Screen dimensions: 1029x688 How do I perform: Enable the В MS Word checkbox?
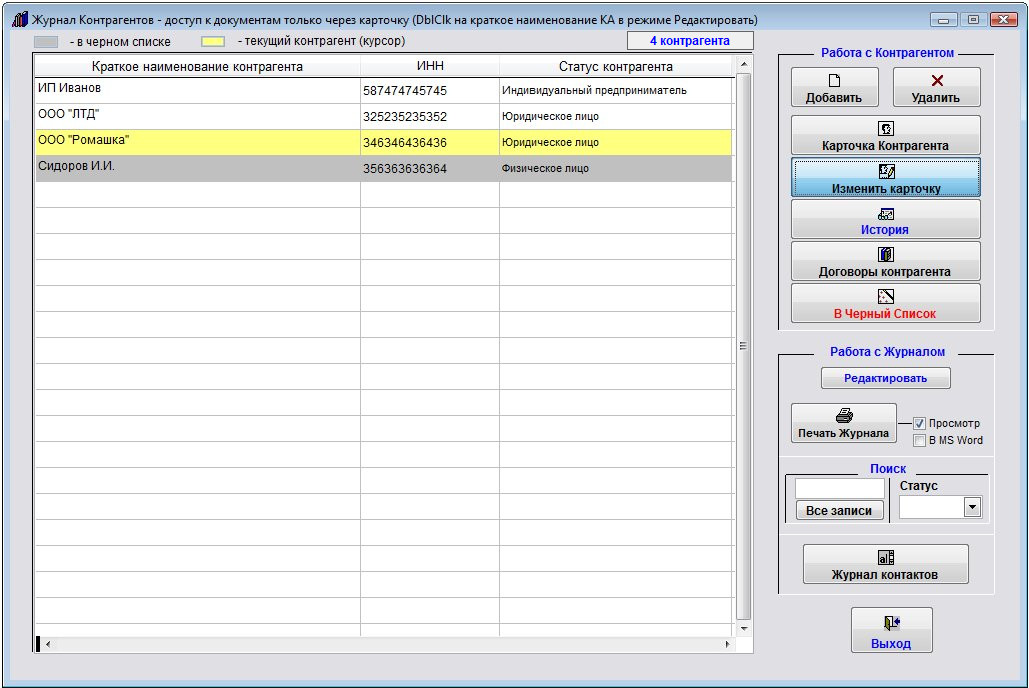tap(920, 440)
